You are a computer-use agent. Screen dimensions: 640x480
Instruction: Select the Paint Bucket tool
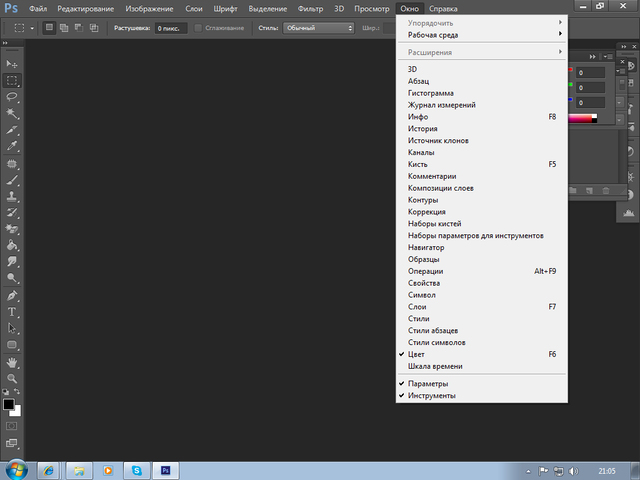[12, 245]
